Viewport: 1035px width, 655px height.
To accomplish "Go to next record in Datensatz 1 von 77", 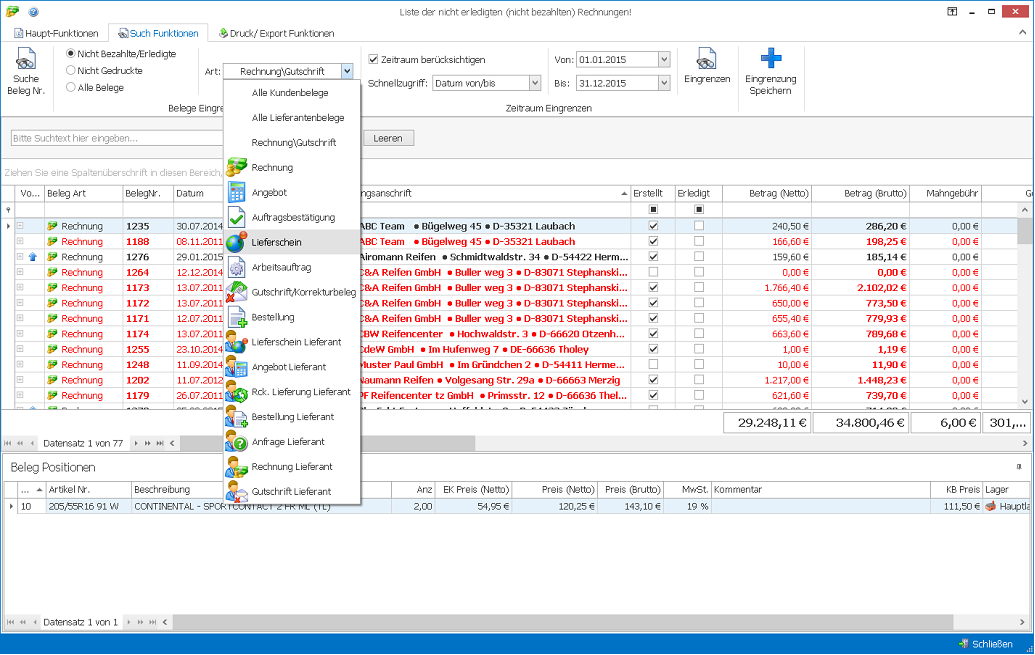I will 136,443.
